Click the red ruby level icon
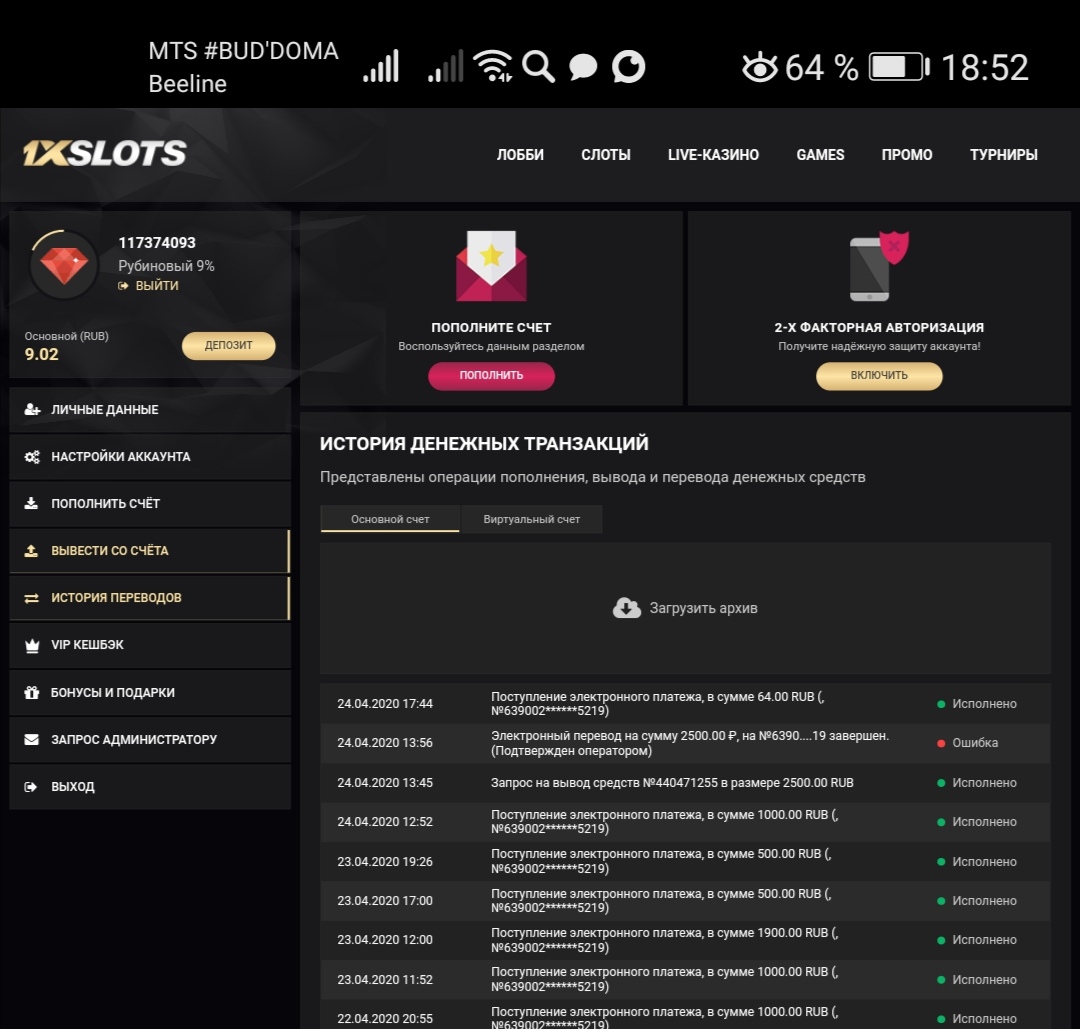The height and width of the screenshot is (1029, 1080). tap(64, 264)
